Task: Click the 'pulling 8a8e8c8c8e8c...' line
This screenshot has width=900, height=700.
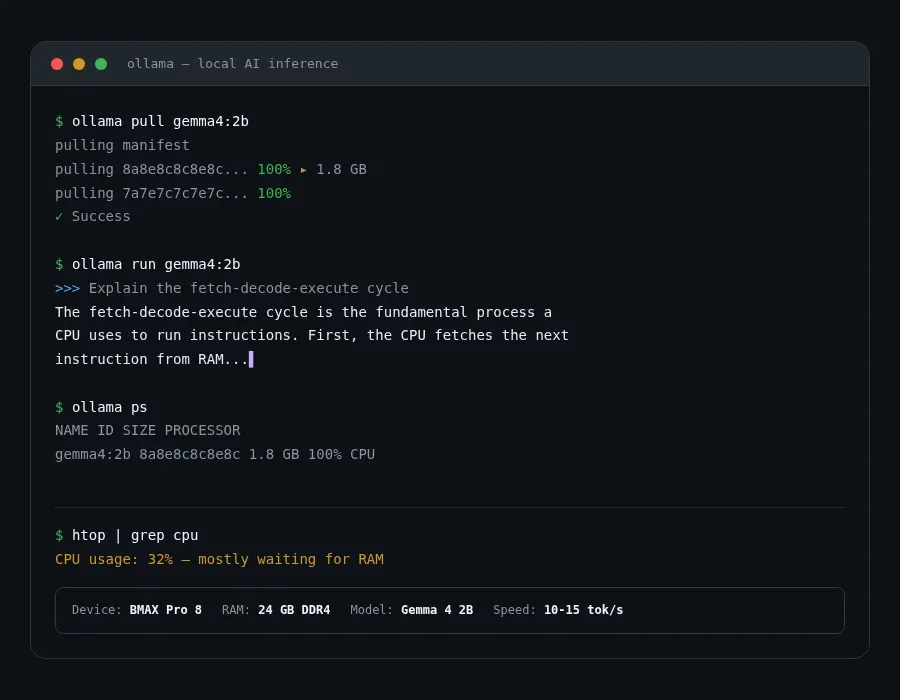Action: (211, 169)
